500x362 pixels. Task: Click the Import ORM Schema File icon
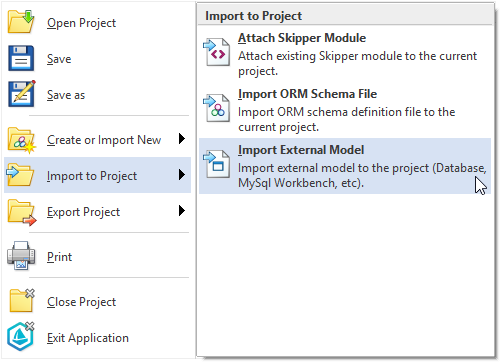pyautogui.click(x=216, y=108)
